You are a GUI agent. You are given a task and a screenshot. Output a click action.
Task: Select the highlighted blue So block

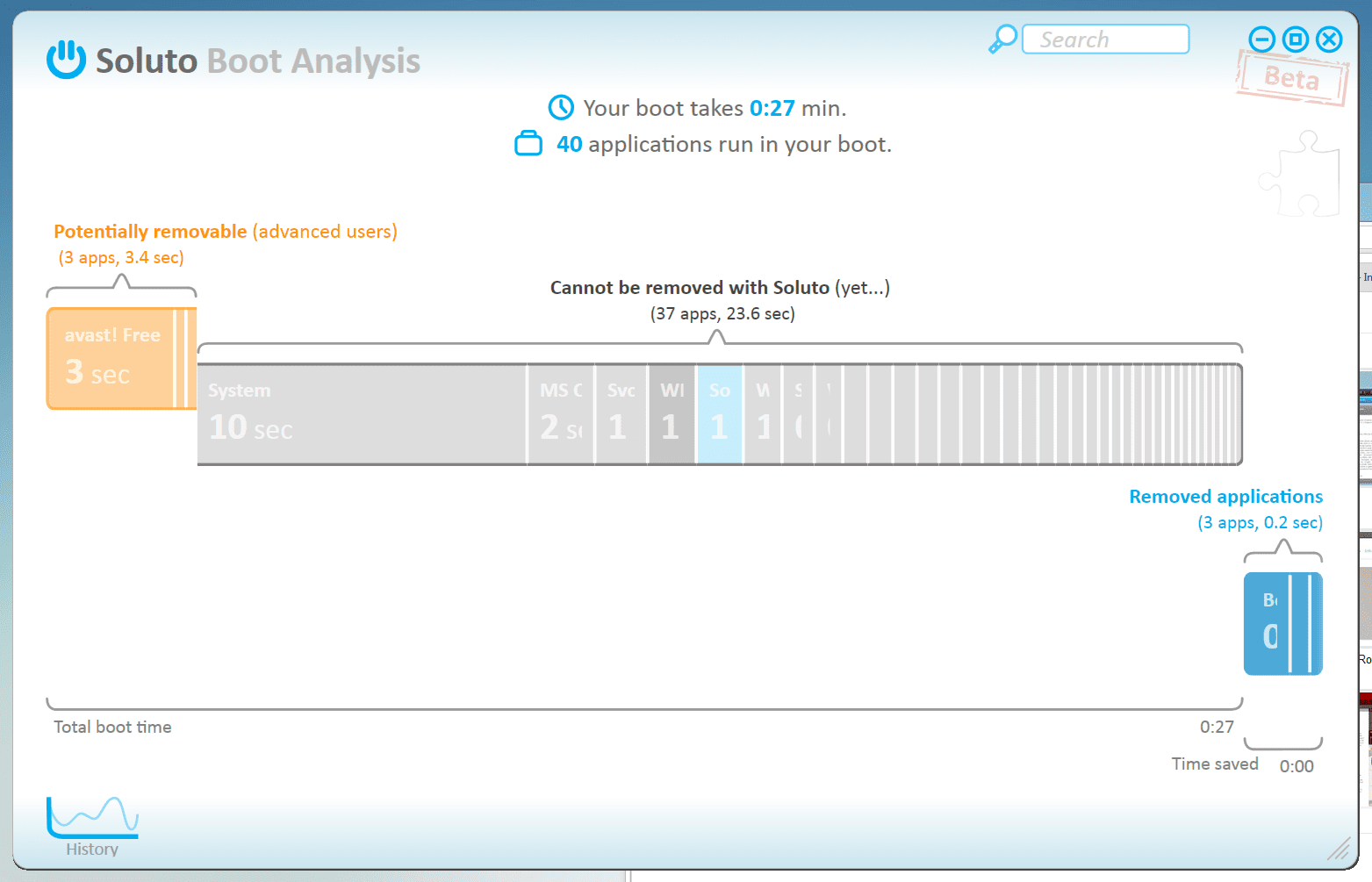pyautogui.click(x=720, y=413)
